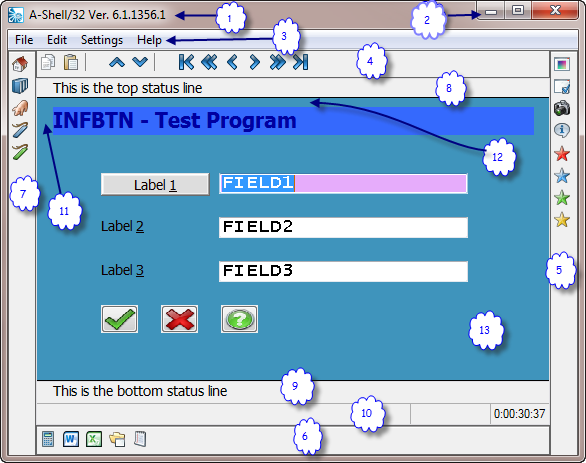Open the calculator icon in bottom toolbar
The height and width of the screenshot is (463, 586).
tap(48, 439)
